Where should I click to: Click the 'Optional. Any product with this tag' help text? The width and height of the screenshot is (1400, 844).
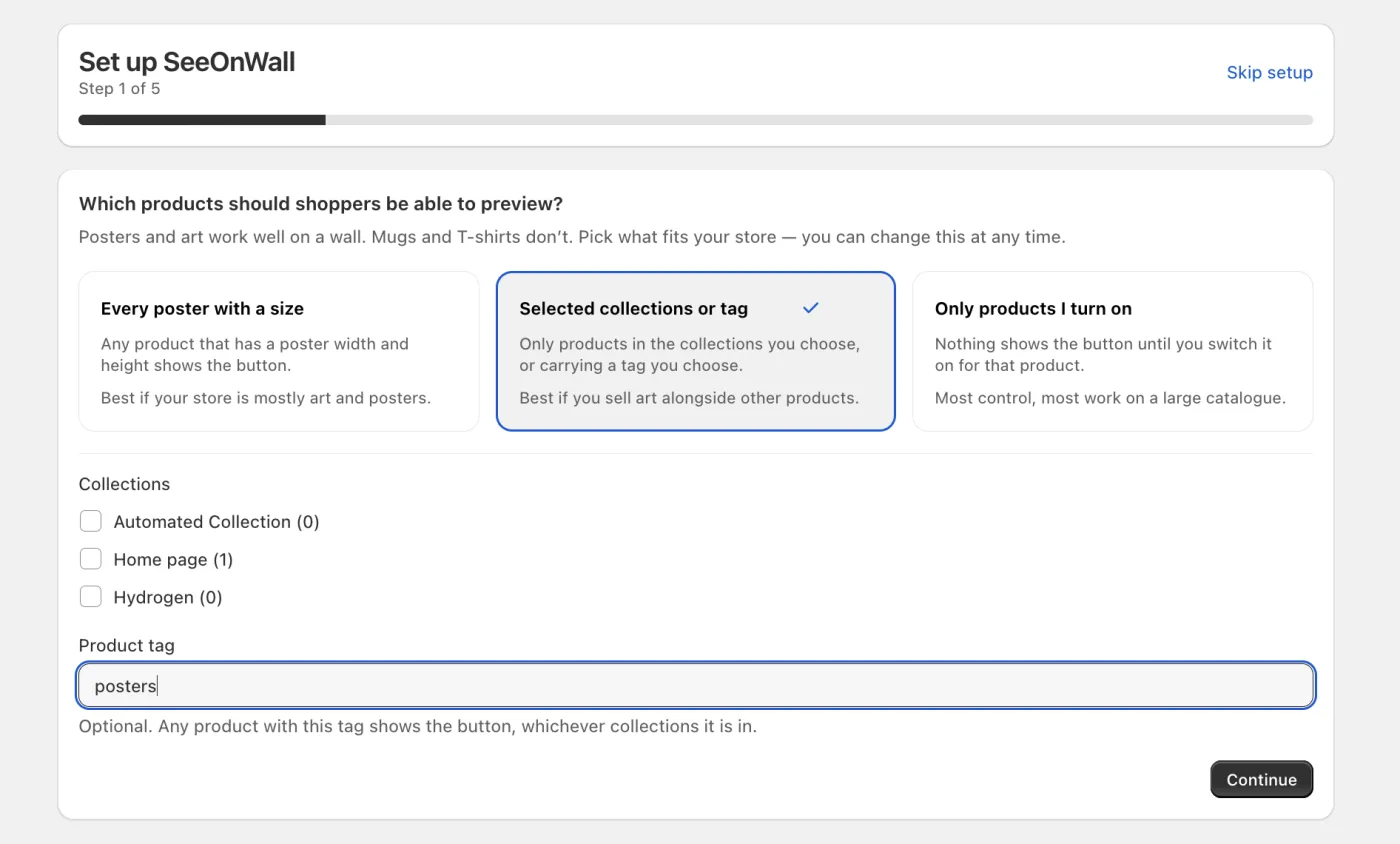pos(418,726)
